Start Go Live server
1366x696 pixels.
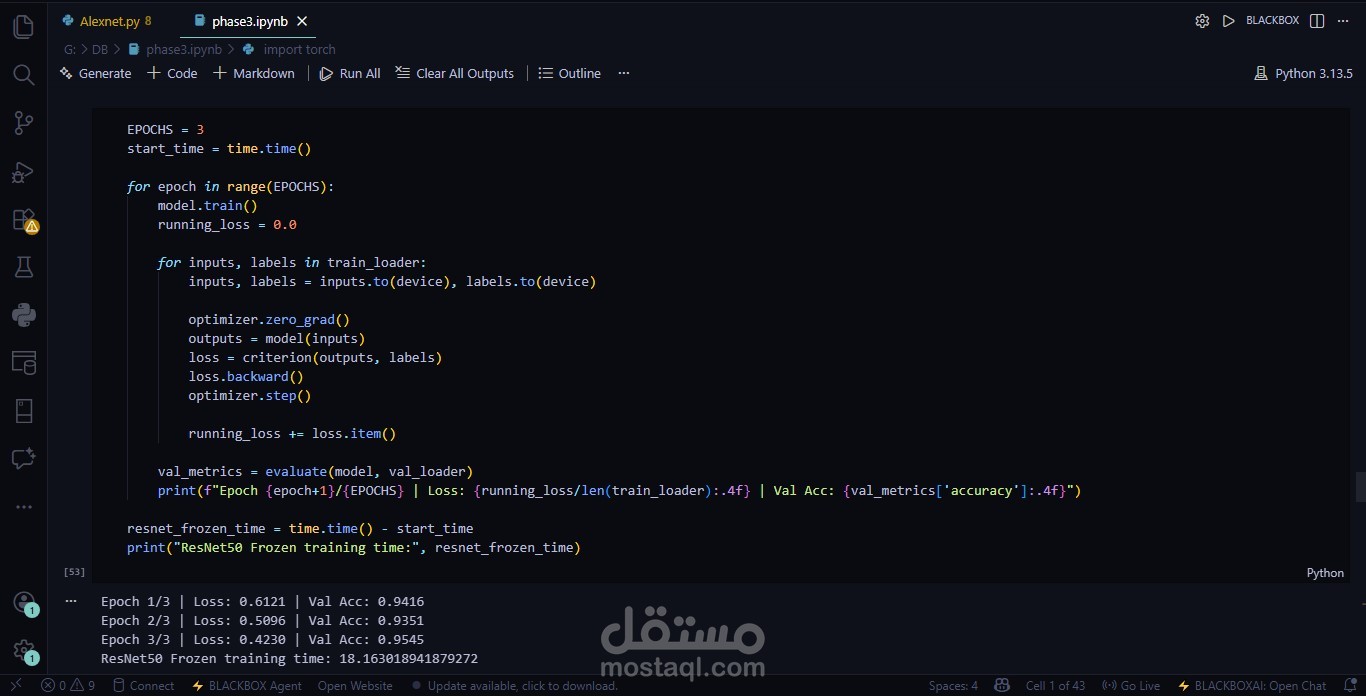point(1131,686)
